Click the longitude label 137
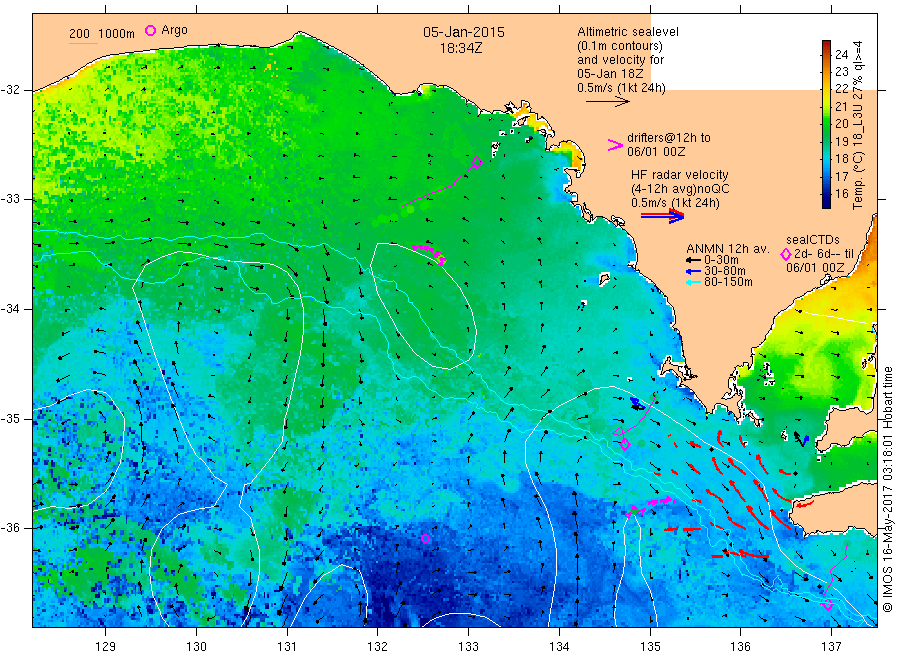This screenshot has height=660, width=900. click(x=831, y=646)
